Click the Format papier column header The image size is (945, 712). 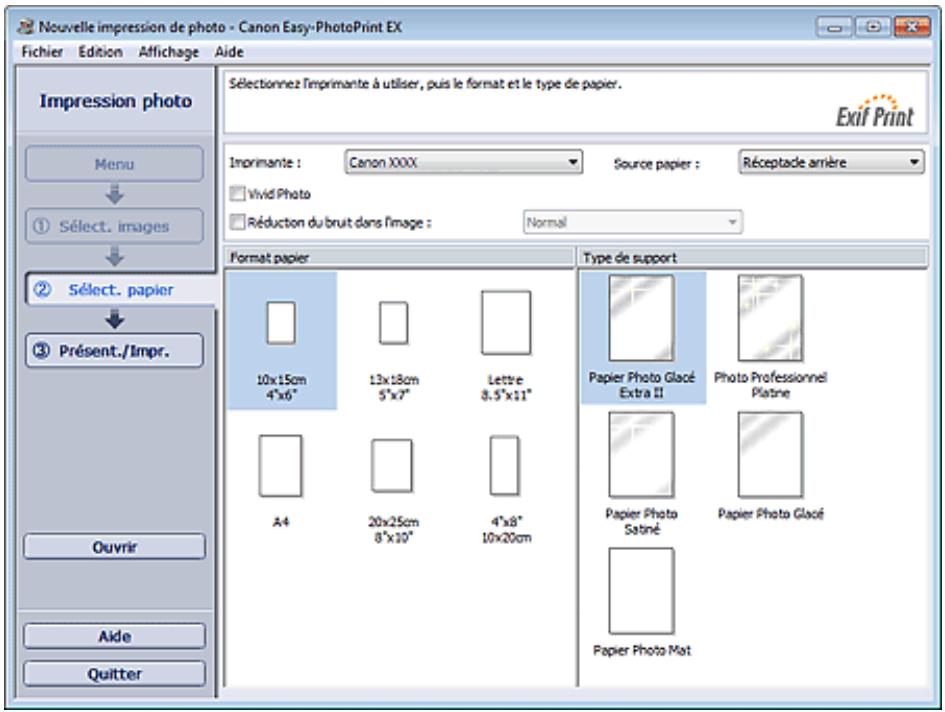399,257
